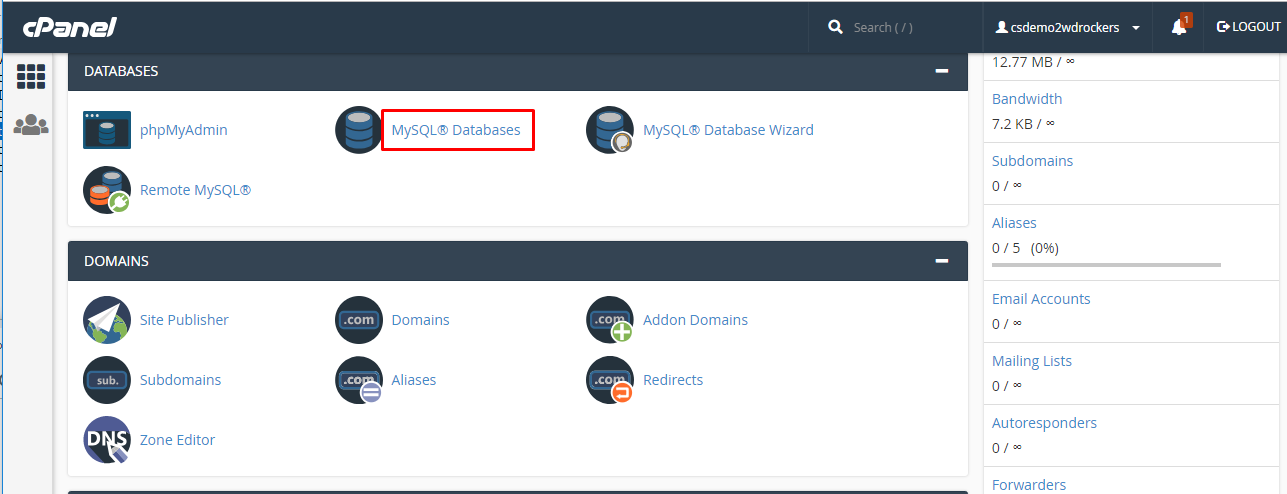Collapse the Domains section
The width and height of the screenshot is (1287, 494).
[x=941, y=261]
